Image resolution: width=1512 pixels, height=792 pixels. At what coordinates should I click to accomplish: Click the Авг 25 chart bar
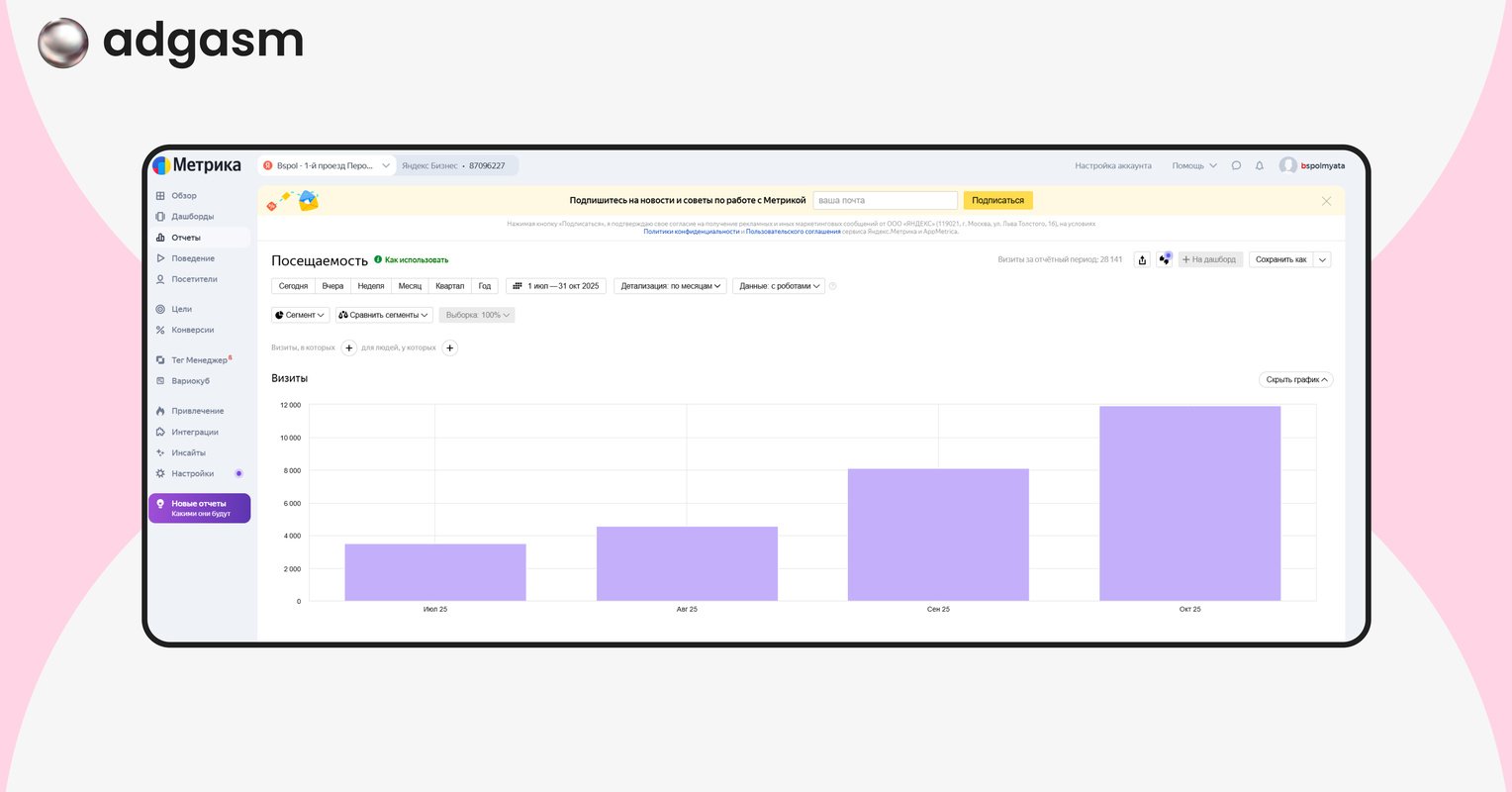point(687,564)
